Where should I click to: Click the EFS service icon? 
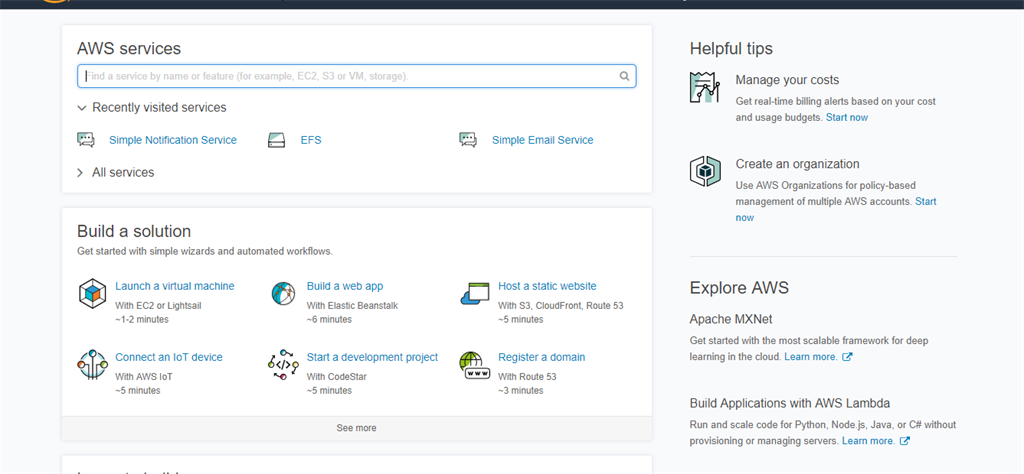(x=277, y=140)
